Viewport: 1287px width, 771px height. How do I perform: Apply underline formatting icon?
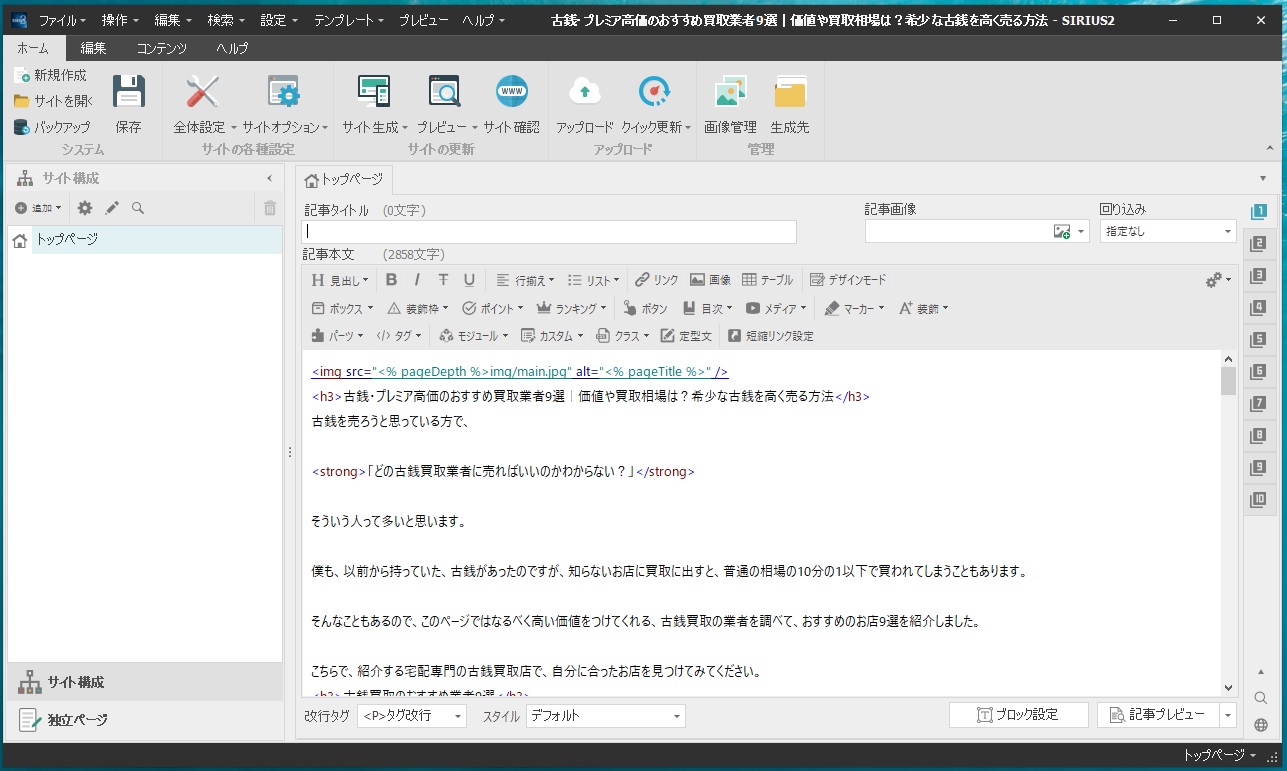tap(469, 280)
